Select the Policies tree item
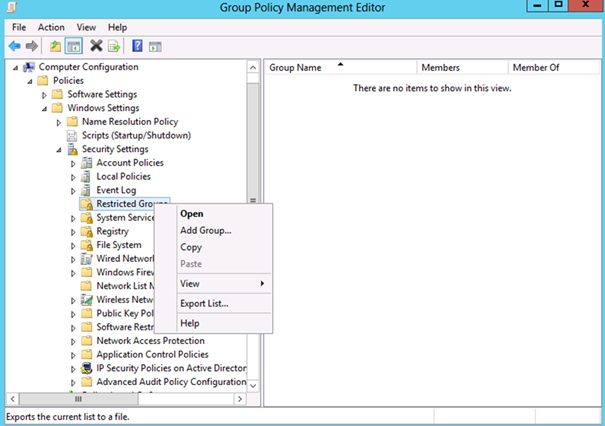The height and width of the screenshot is (426, 605). 68,81
